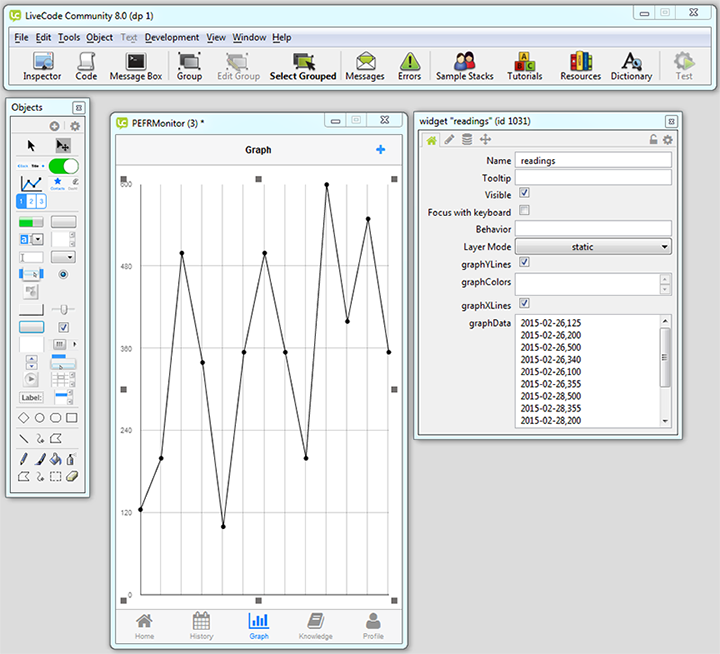This screenshot has height=654, width=720.
Task: Open the Layer Mode dropdown
Action: click(x=593, y=246)
